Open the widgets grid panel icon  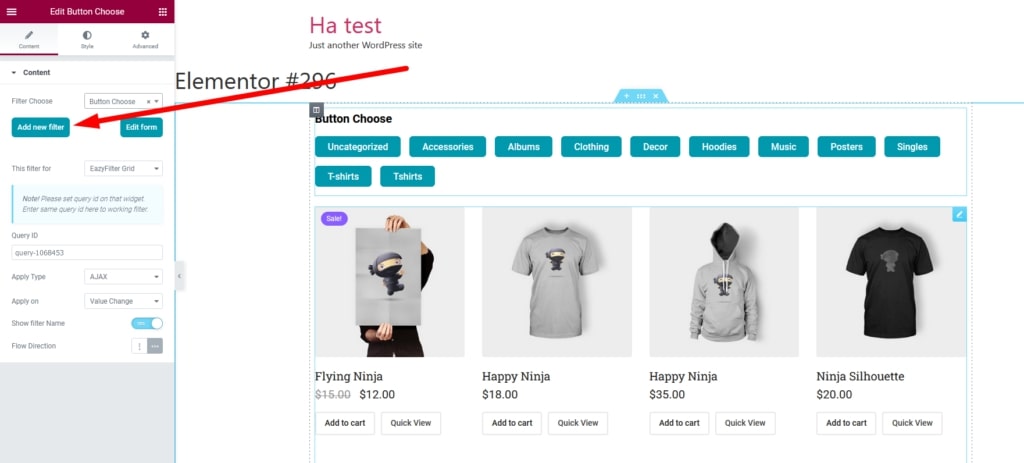(x=163, y=12)
